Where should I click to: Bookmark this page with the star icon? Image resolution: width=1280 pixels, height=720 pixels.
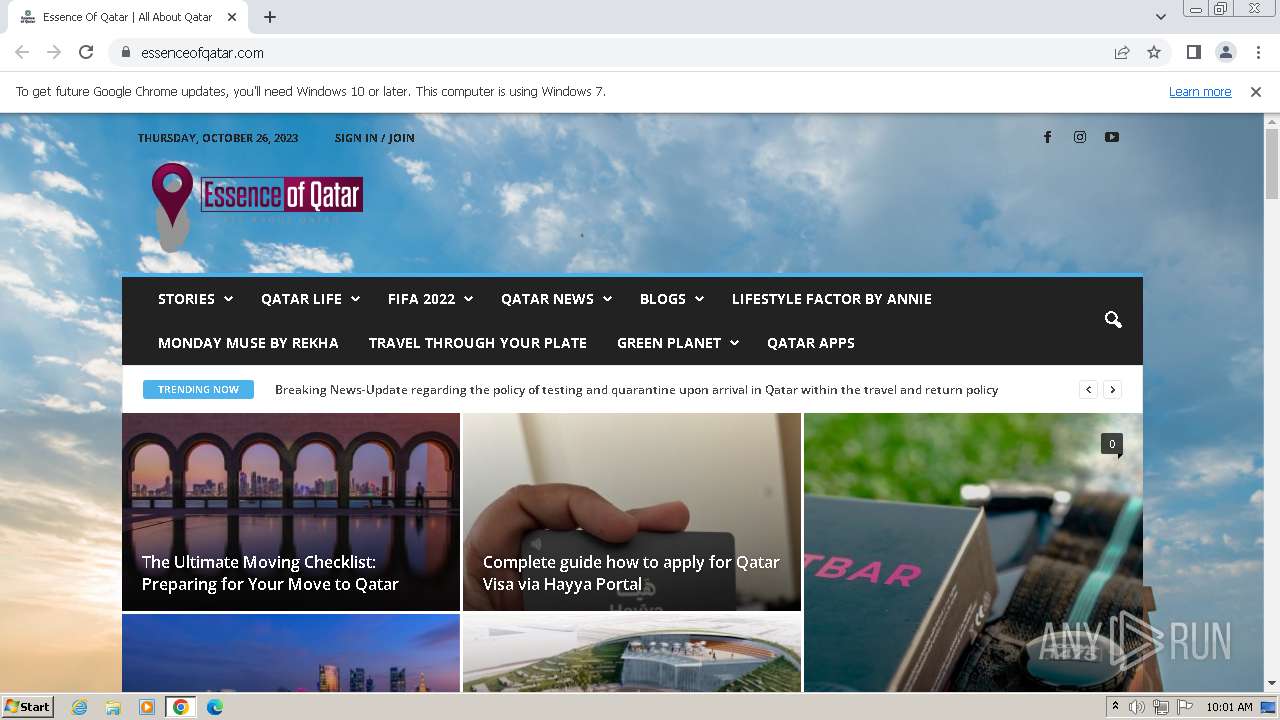click(1154, 52)
